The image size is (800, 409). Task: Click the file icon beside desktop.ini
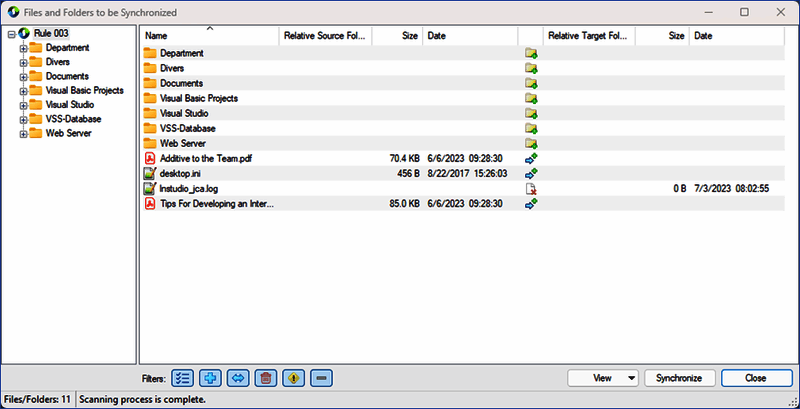pyautogui.click(x=149, y=173)
